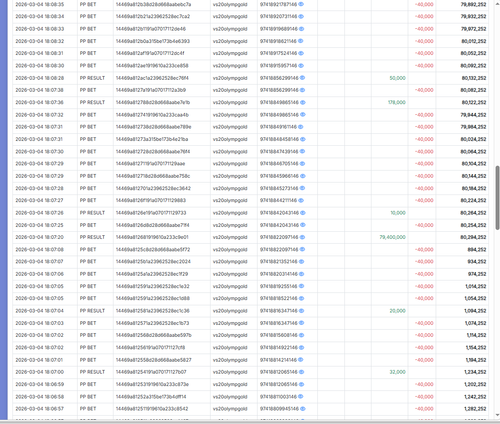Click eye icon beside the 178,000 result row

(303, 102)
